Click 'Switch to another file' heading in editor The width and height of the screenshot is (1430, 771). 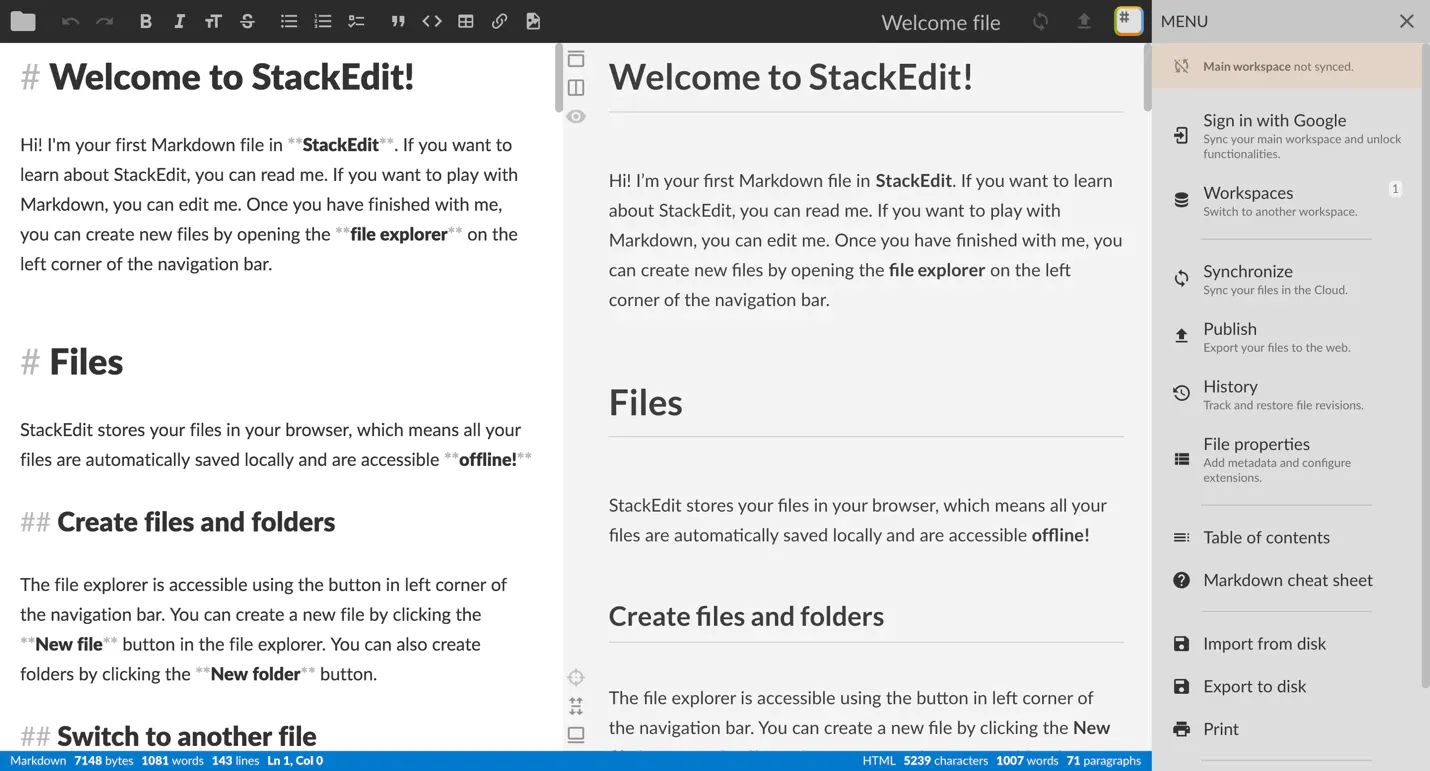point(187,736)
